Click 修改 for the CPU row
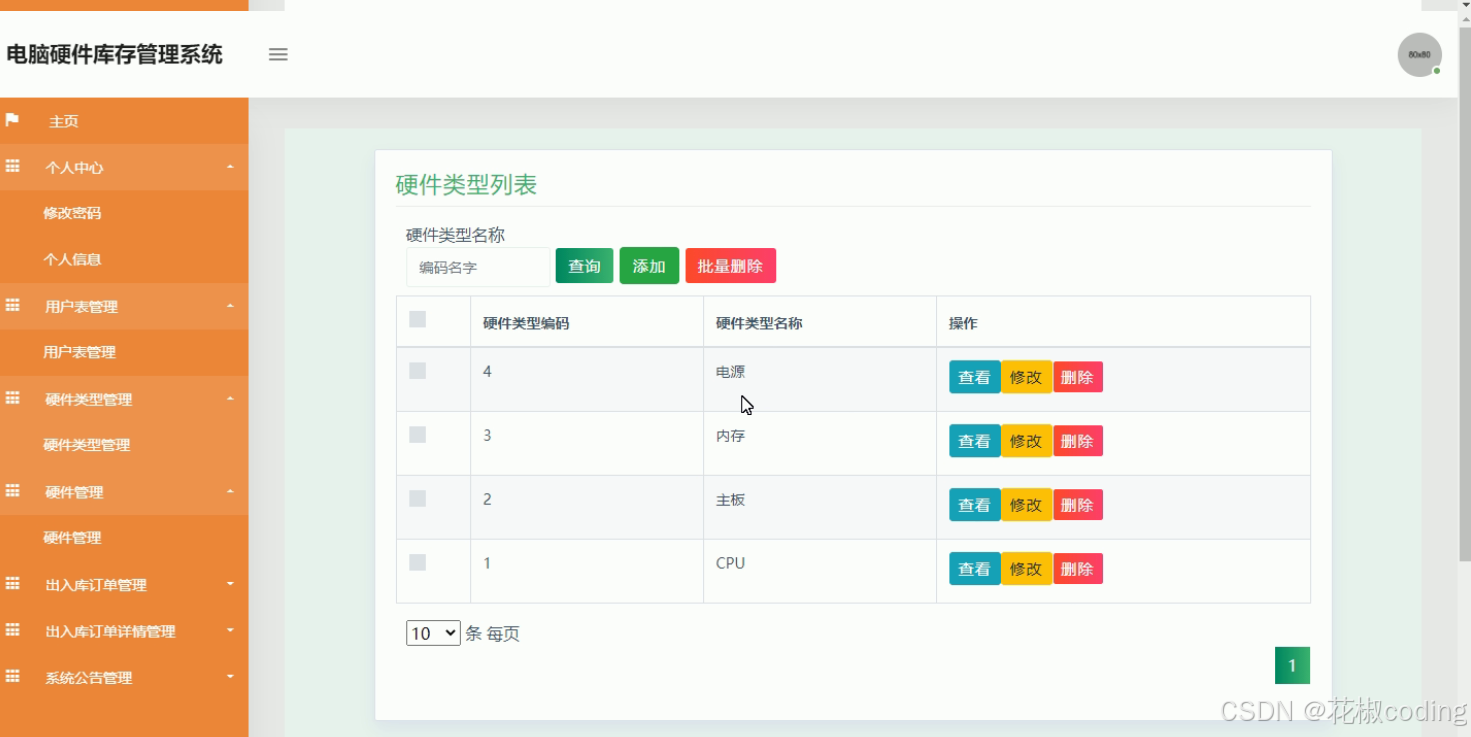 [1026, 569]
